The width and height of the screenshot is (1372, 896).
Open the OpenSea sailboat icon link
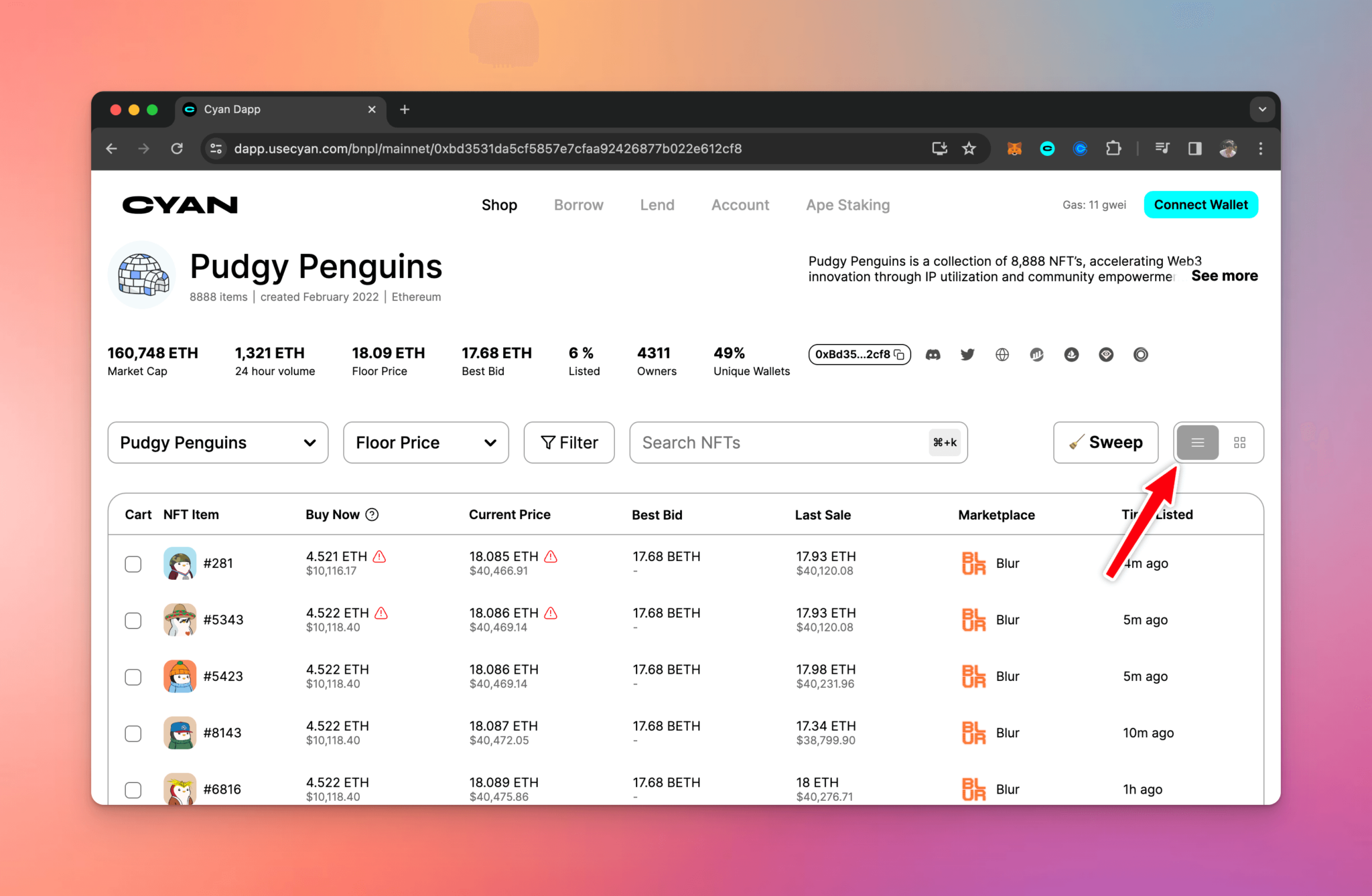[1071, 354]
